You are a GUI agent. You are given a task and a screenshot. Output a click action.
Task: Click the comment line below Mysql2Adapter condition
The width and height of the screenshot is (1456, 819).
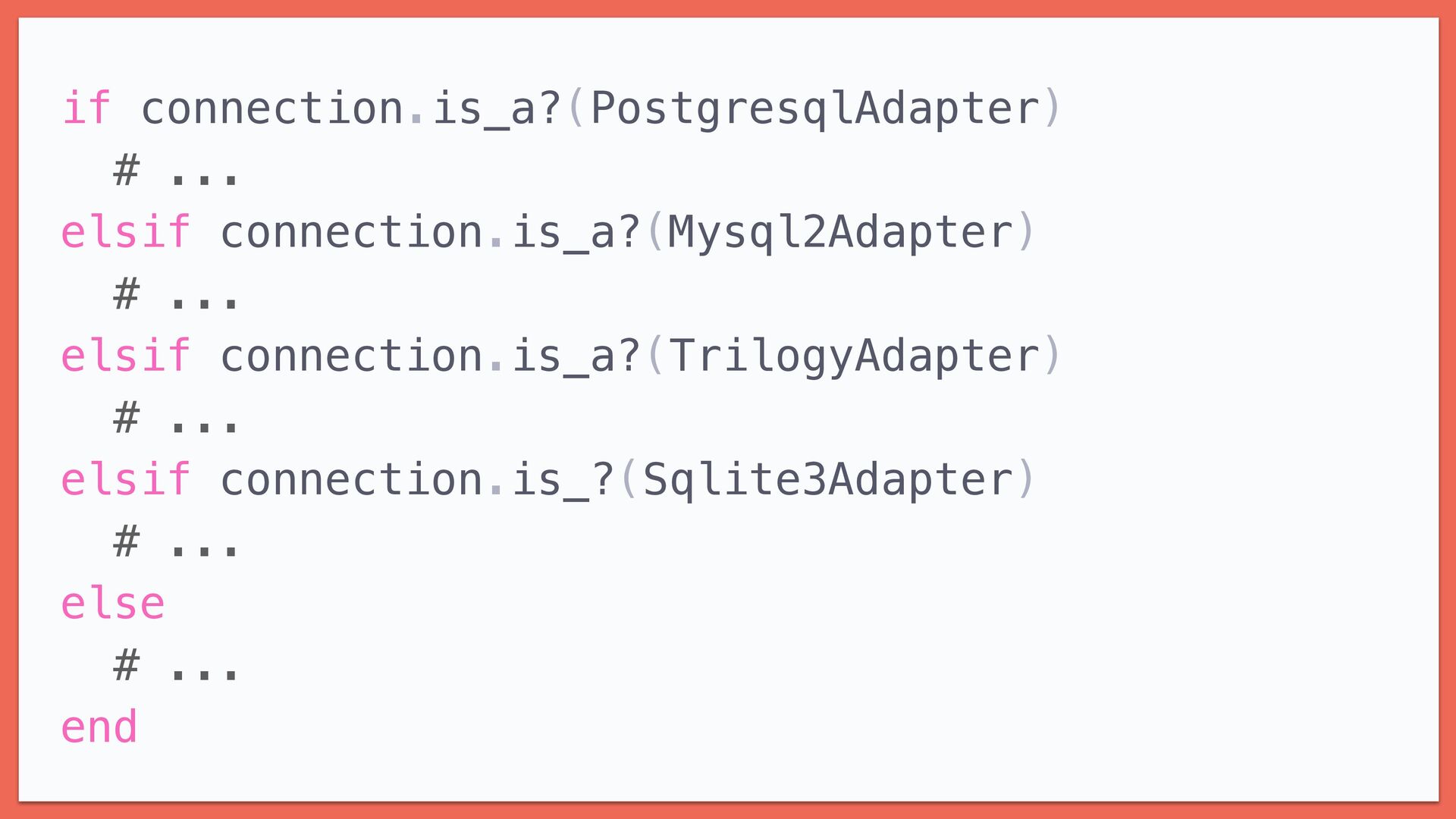click(x=176, y=294)
